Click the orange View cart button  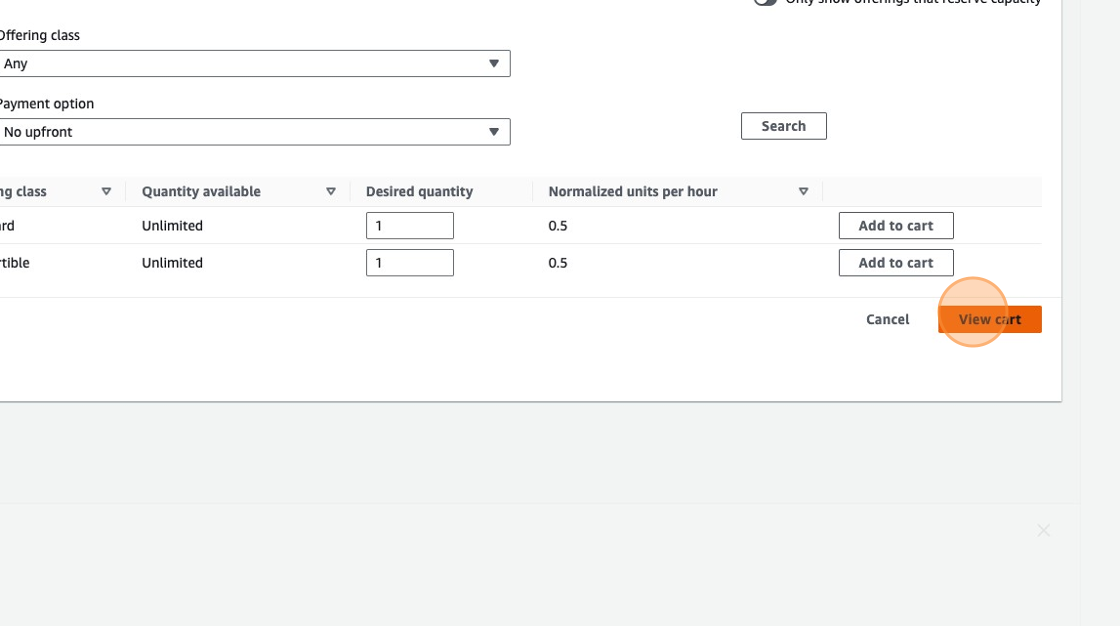pos(989,320)
